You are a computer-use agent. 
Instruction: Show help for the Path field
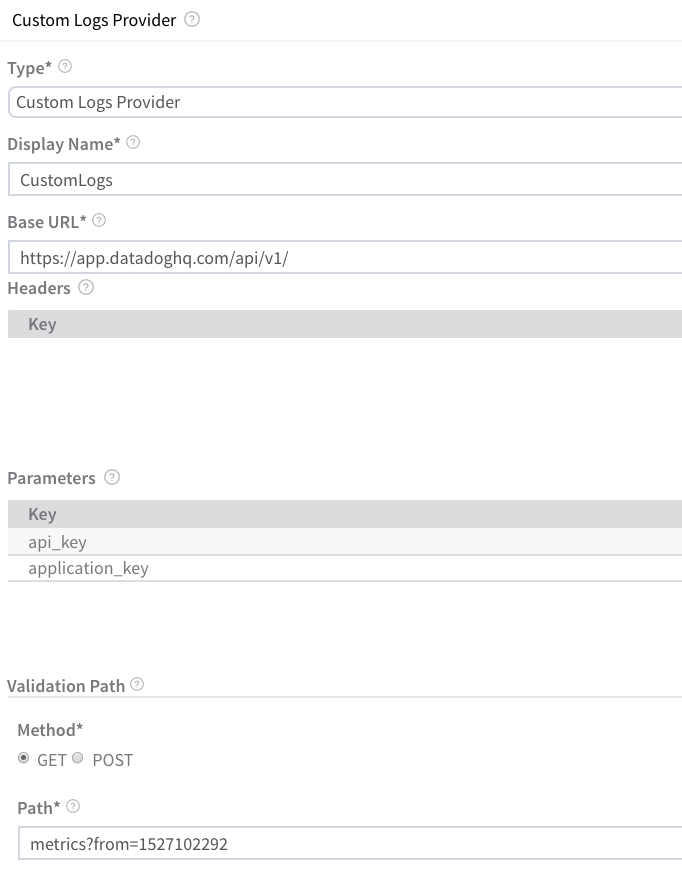73,807
